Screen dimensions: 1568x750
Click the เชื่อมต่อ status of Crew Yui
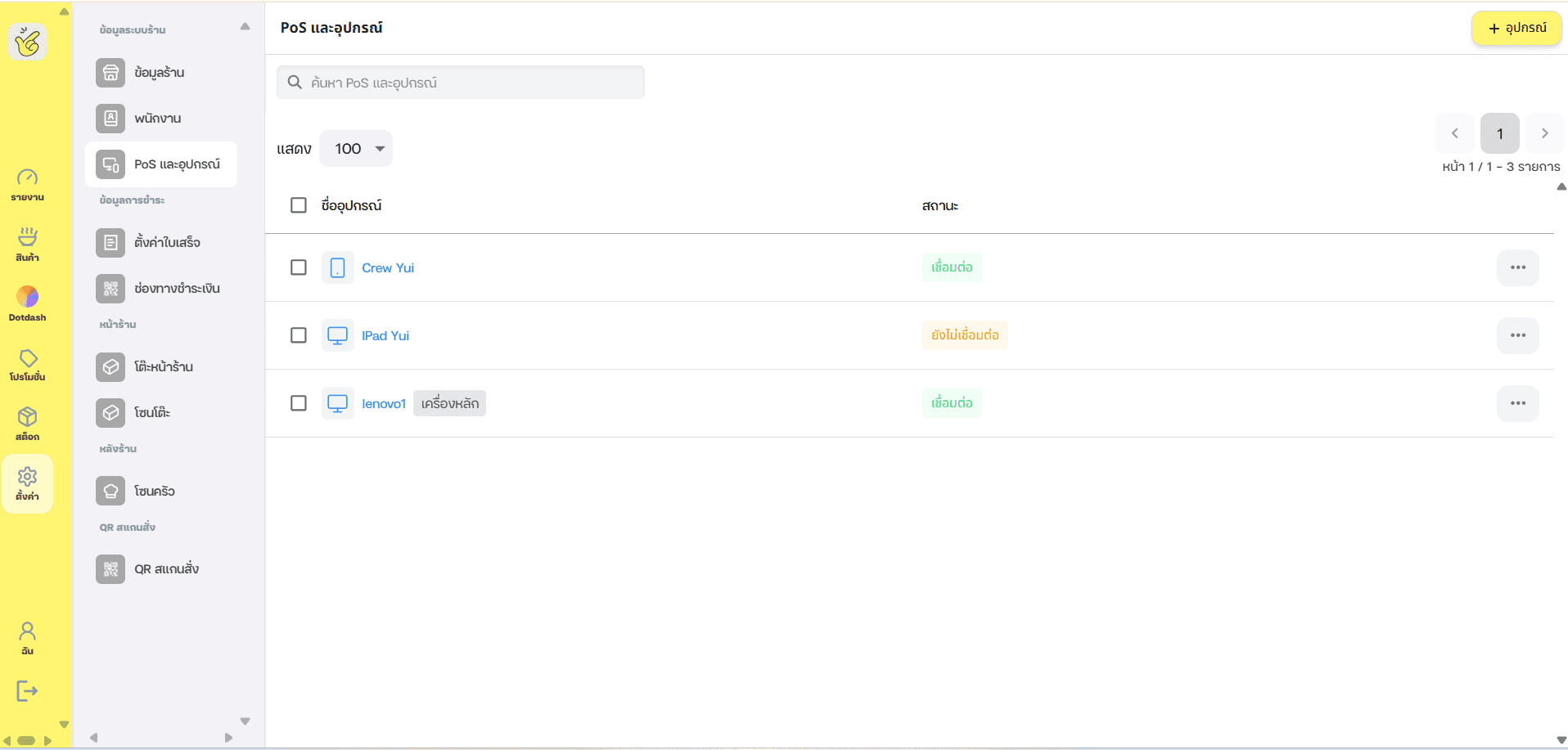pos(952,267)
